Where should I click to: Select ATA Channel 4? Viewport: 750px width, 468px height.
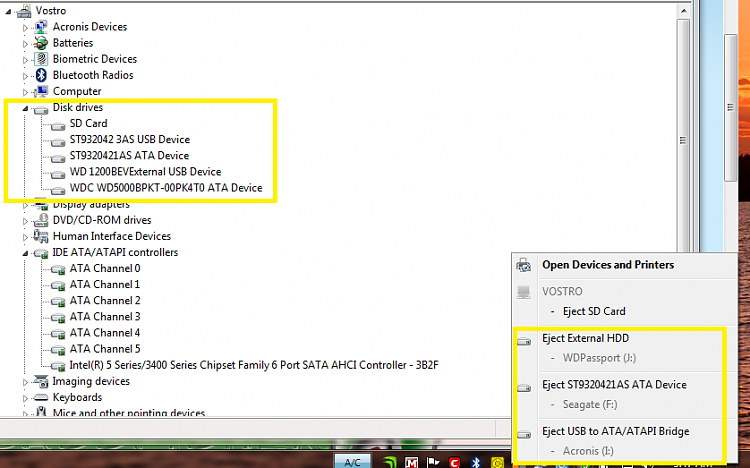[105, 333]
